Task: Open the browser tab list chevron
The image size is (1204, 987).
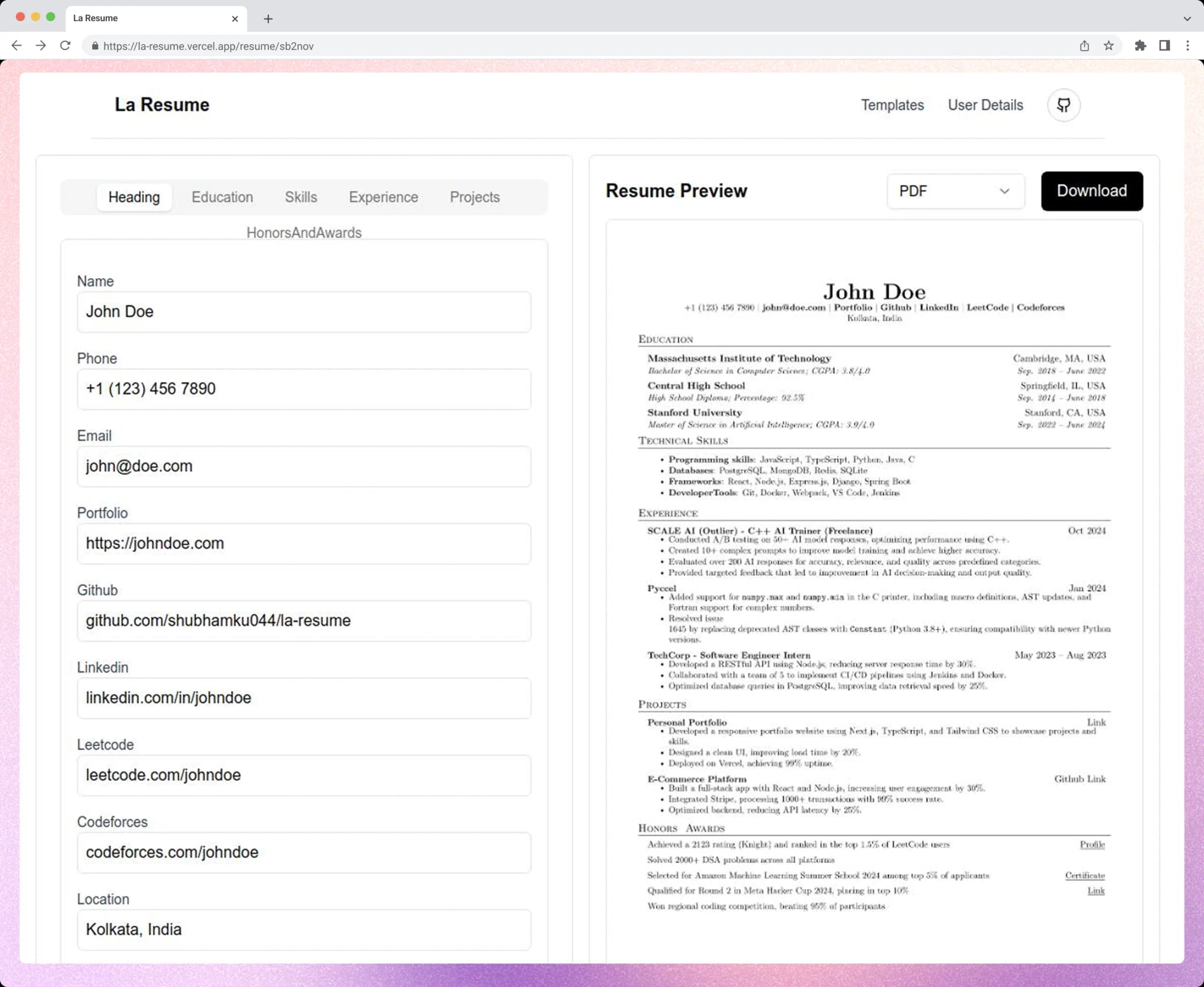Action: click(1186, 18)
